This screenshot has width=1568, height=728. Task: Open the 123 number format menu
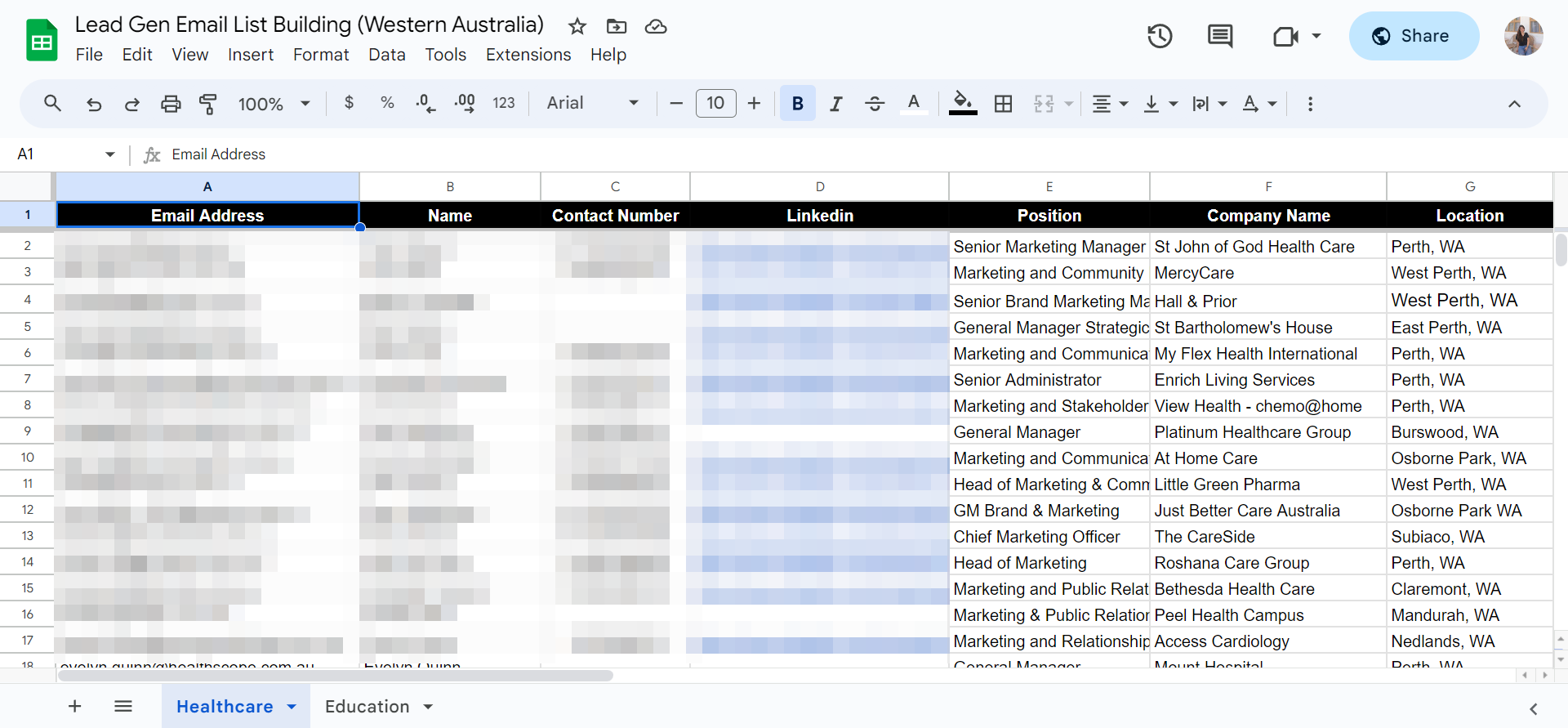504,103
